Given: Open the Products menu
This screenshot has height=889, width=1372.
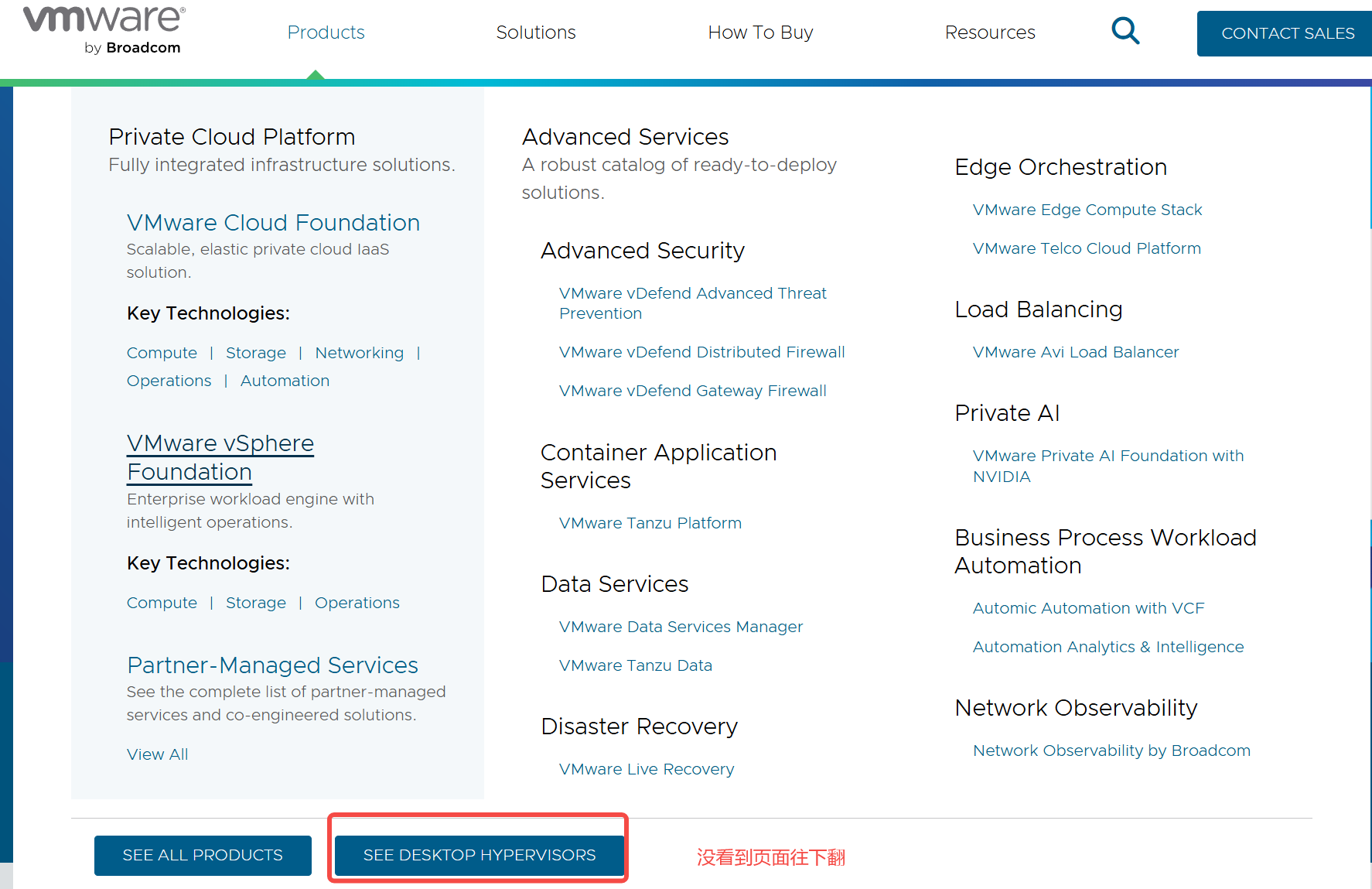Looking at the screenshot, I should (x=326, y=32).
